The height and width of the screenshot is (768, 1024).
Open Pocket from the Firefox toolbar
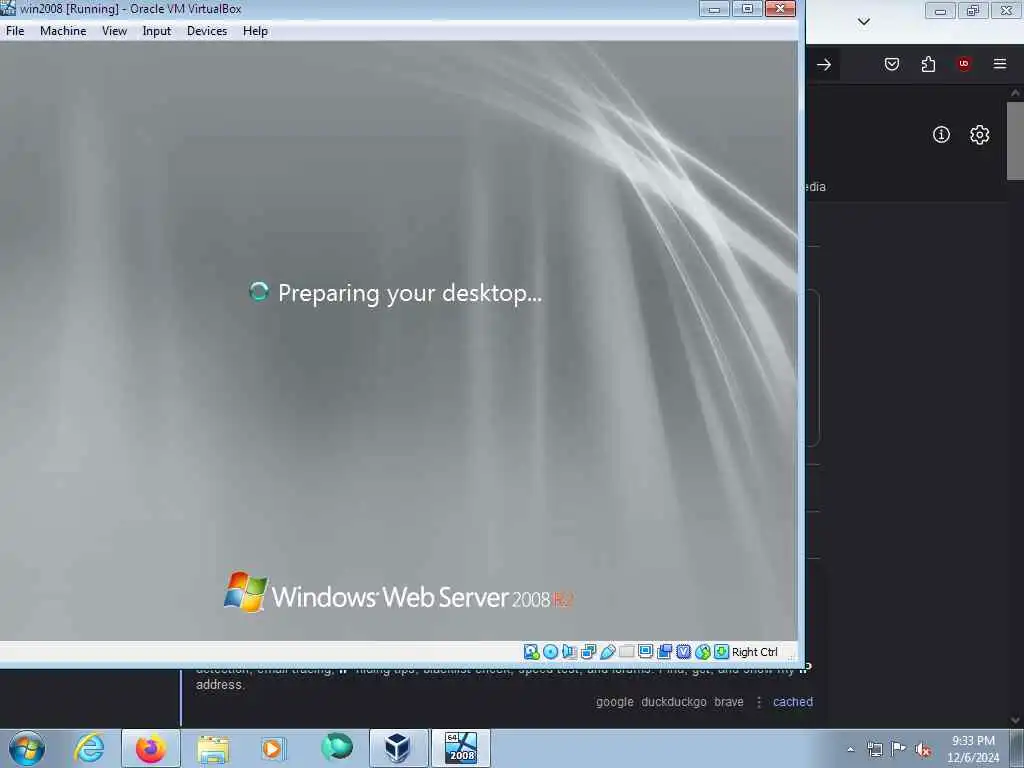(x=892, y=64)
